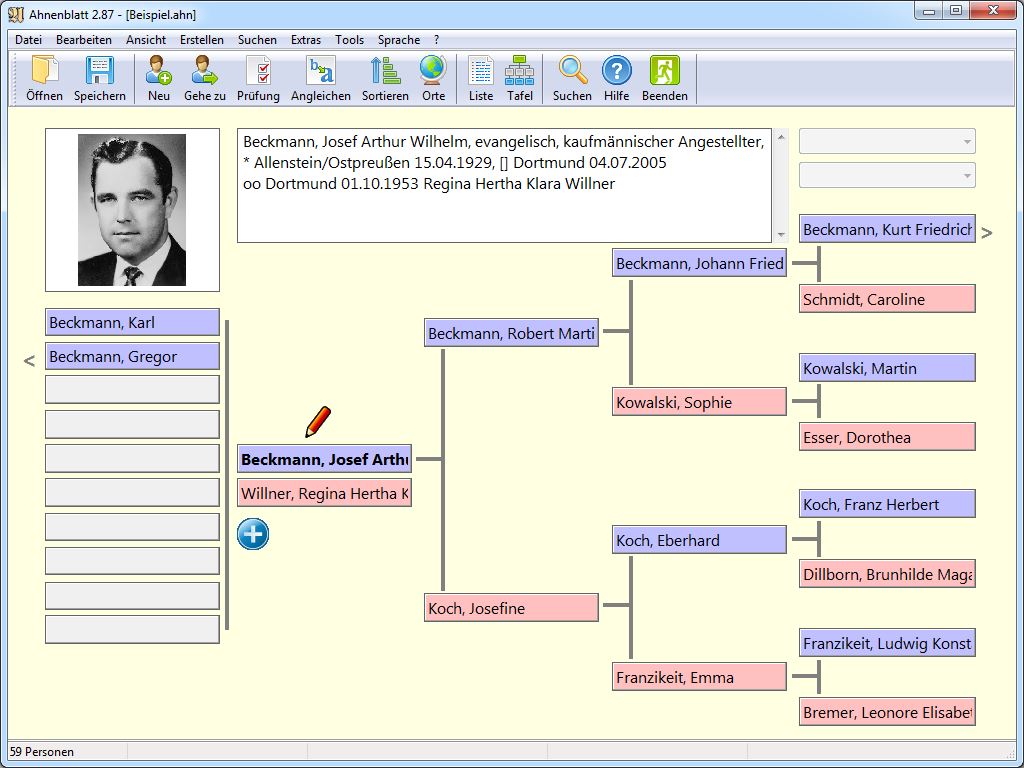Select Bremer, Leonore Elisabeth box

887,712
